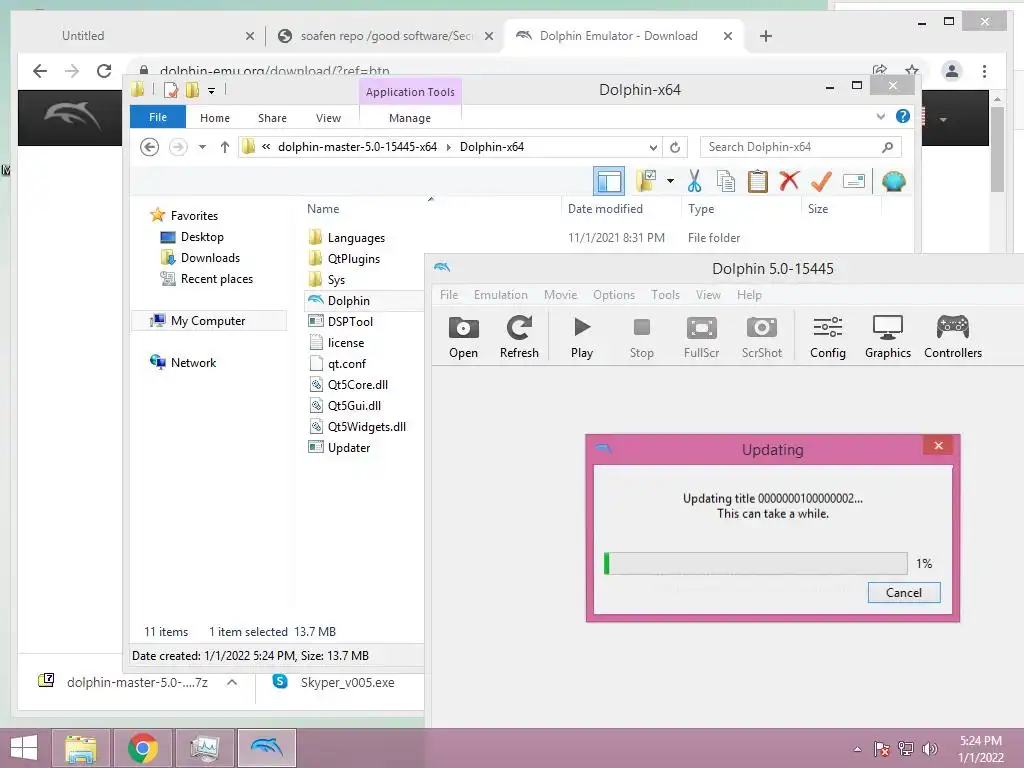
Task: Open the File tab in Explorer
Action: [x=158, y=117]
